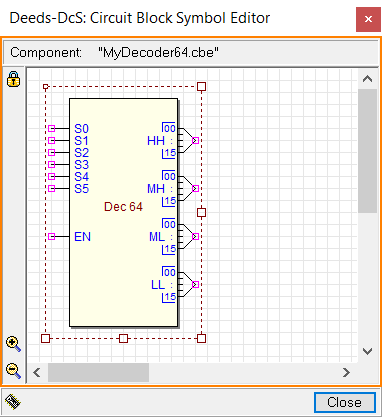Click the horizontal scrollbar left arrow

coord(37,372)
